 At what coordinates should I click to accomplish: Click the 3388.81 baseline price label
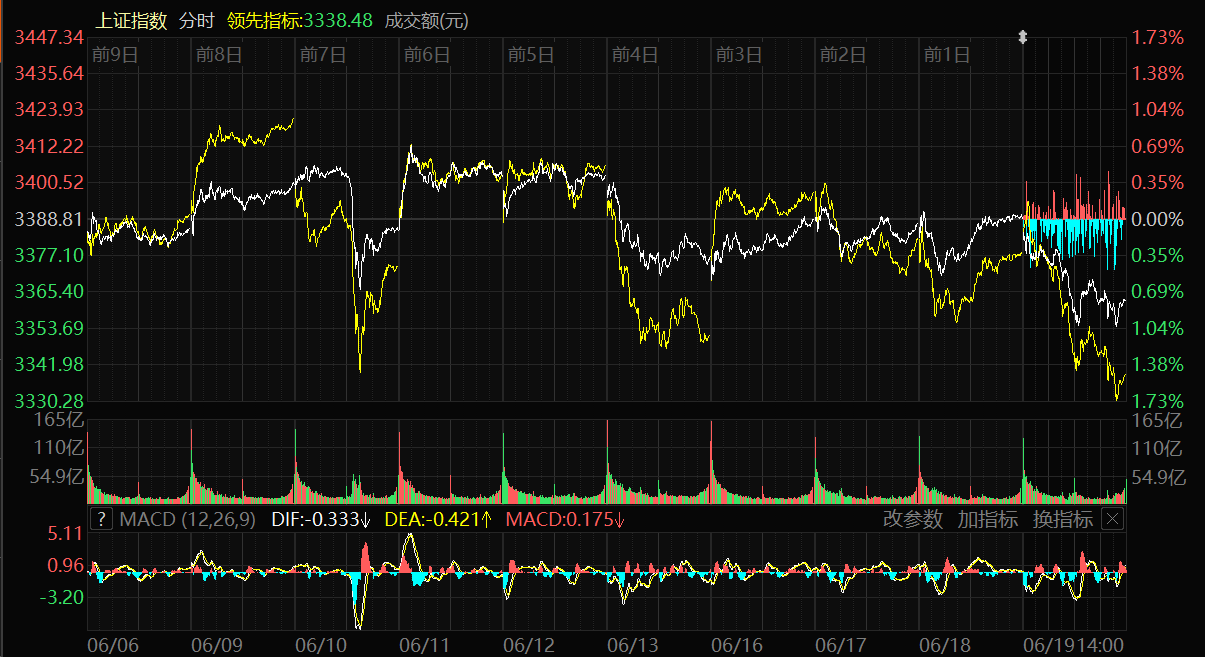[x=49, y=218]
